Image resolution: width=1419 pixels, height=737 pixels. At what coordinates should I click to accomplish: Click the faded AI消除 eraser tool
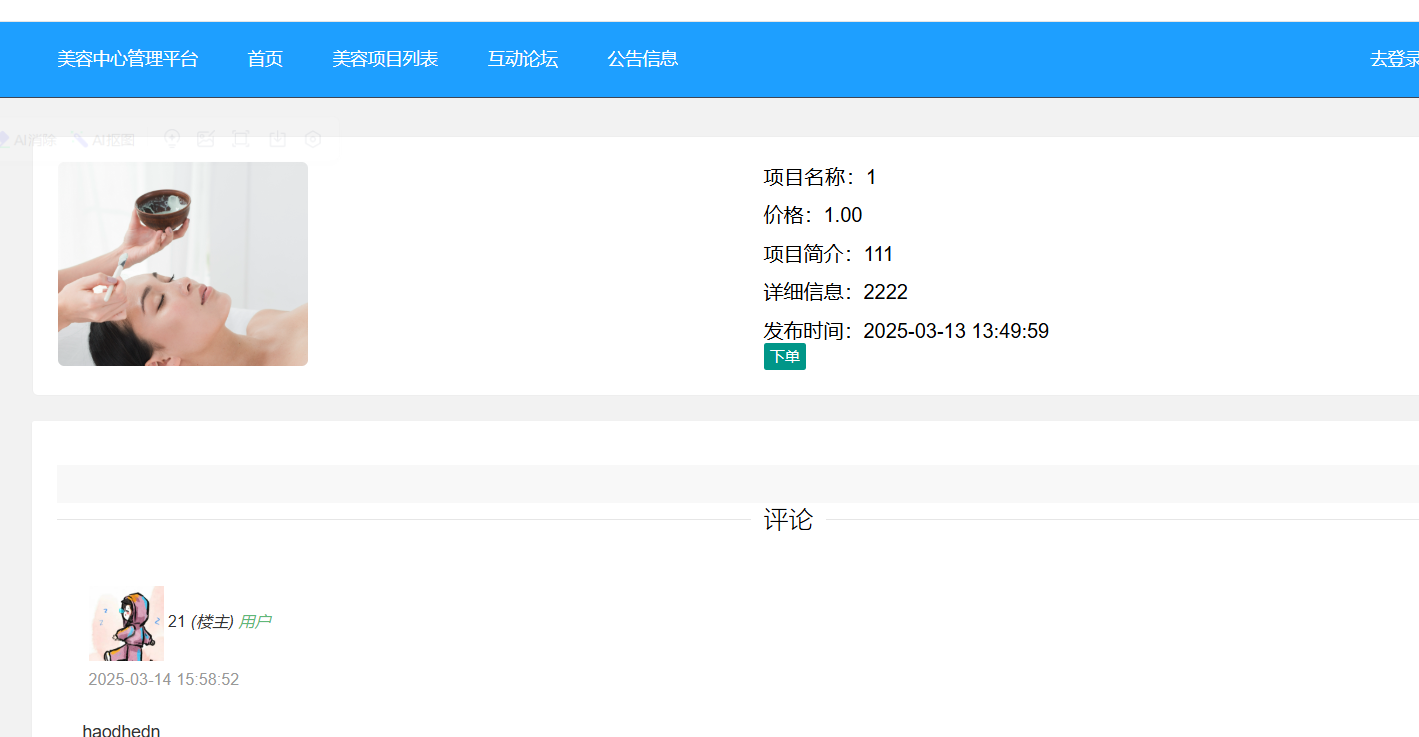(28, 140)
